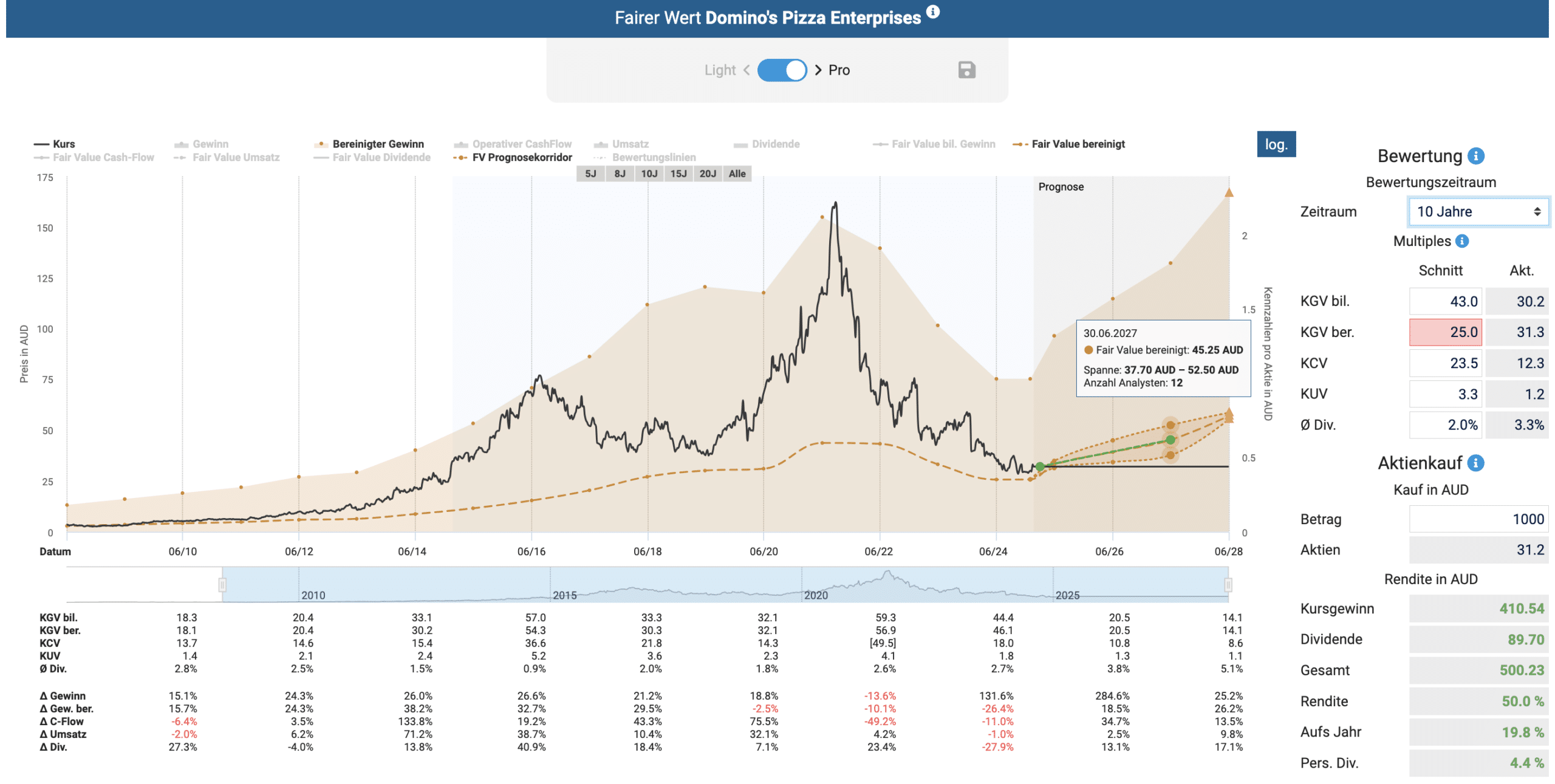Open the Zeitraum 10 Jahre dropdown
The width and height of the screenshot is (1555, 784).
[x=1478, y=211]
